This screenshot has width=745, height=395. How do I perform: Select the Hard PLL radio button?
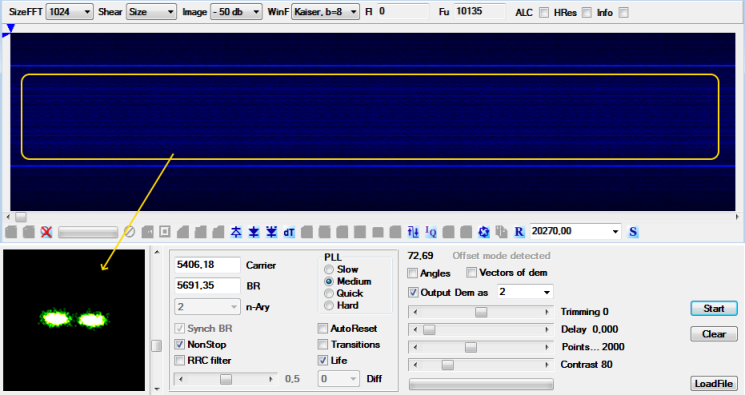(329, 306)
